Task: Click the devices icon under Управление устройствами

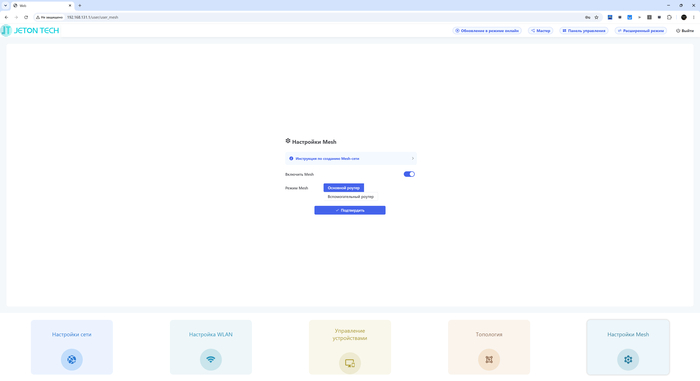Action: tap(350, 363)
